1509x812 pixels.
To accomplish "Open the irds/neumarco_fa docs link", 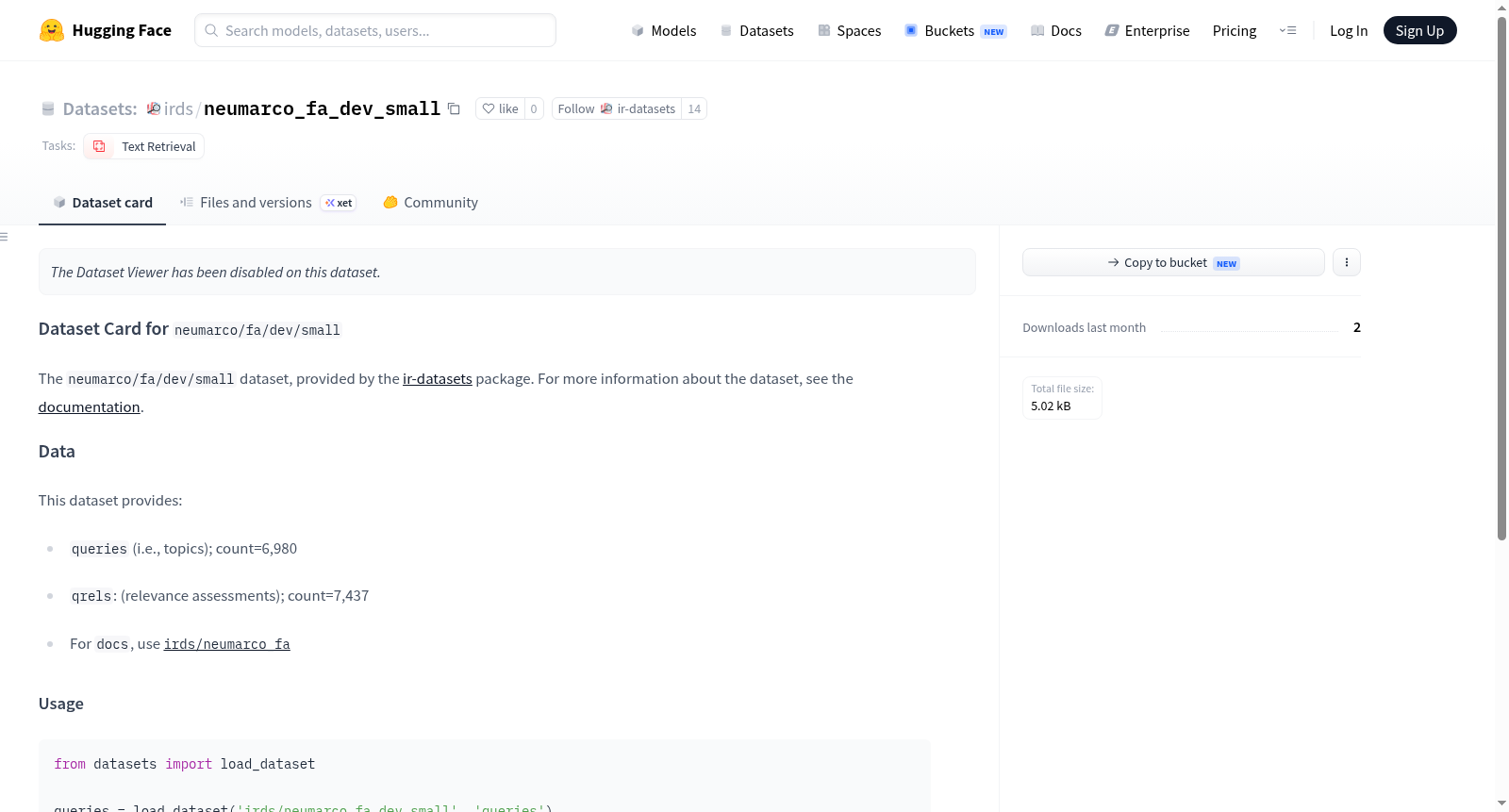I will click(x=227, y=644).
